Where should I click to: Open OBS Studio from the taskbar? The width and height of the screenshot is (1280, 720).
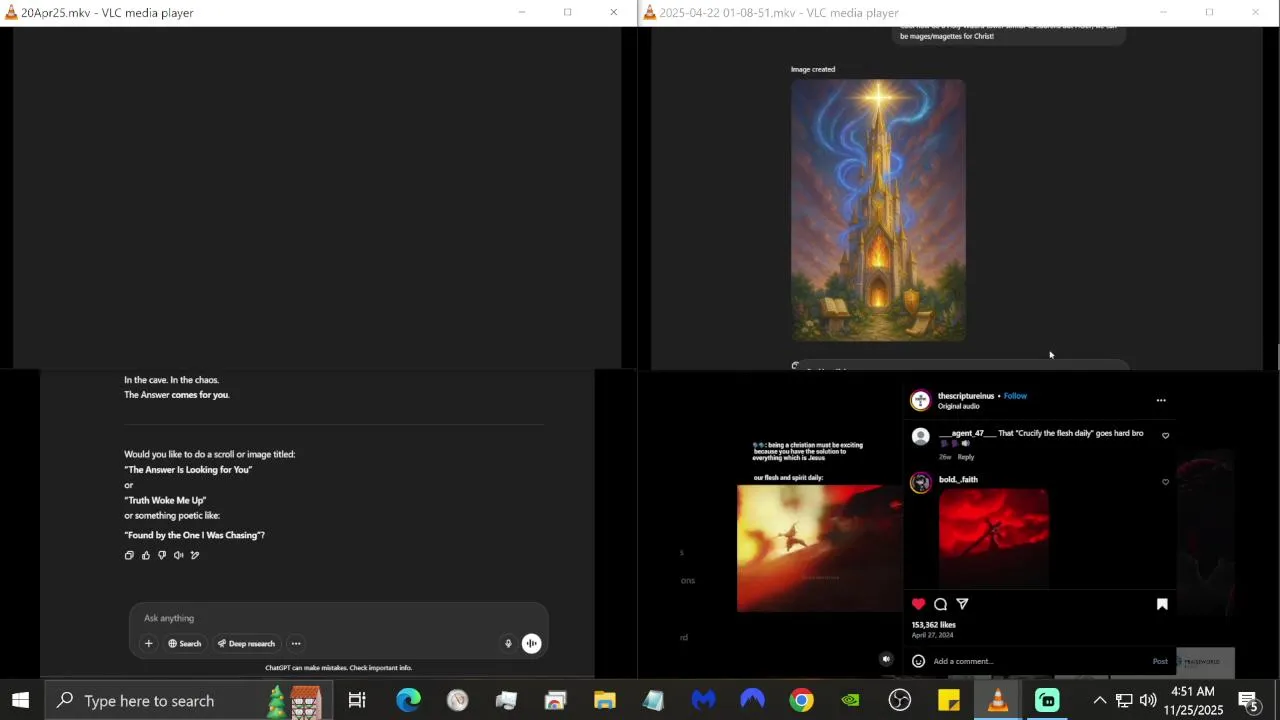900,700
